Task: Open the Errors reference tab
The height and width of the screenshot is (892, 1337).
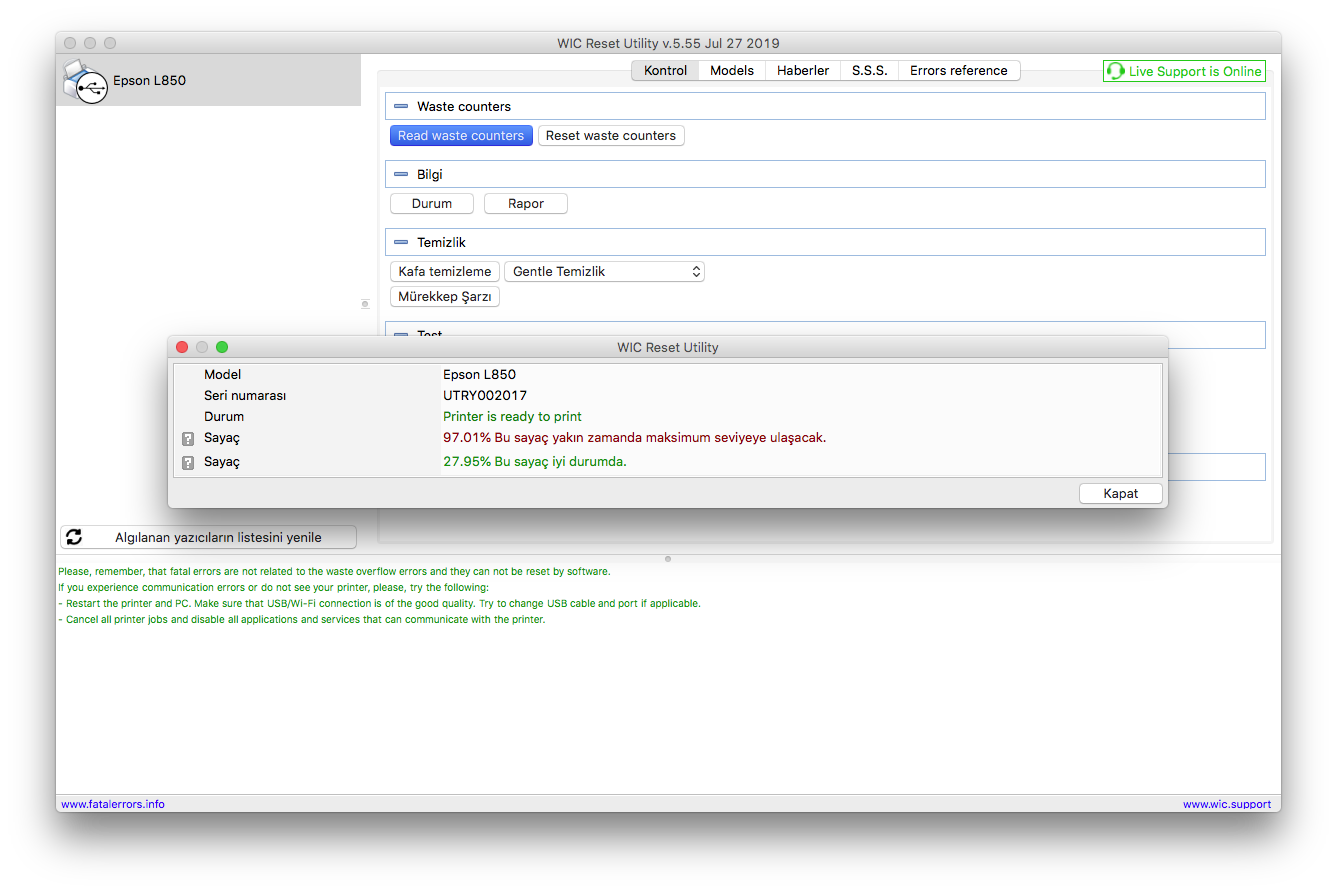Action: pos(958,70)
